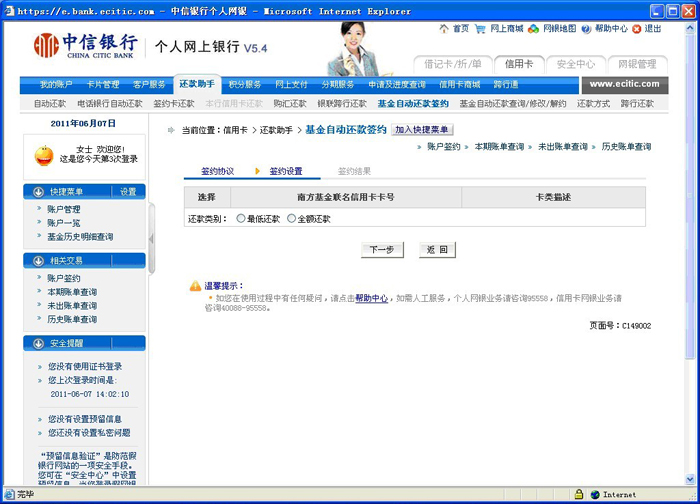Select the 全额还款 radio button

point(291,218)
